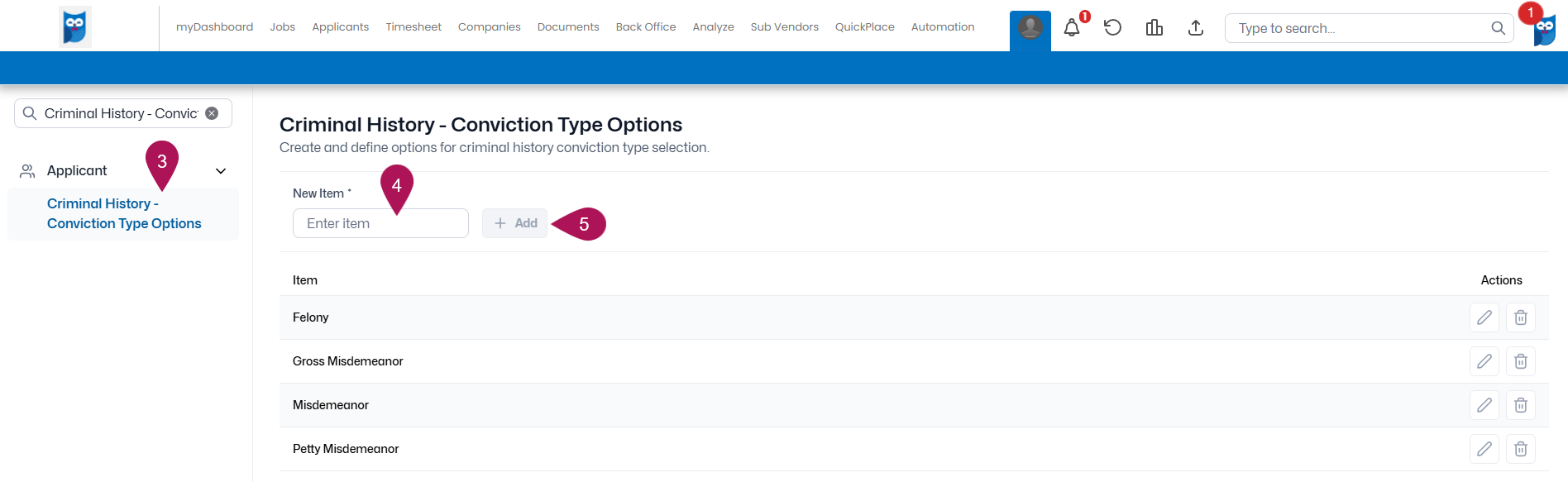The image size is (1568, 482).
Task: Edit the Petty Misdemeanor item
Action: [x=1484, y=449]
